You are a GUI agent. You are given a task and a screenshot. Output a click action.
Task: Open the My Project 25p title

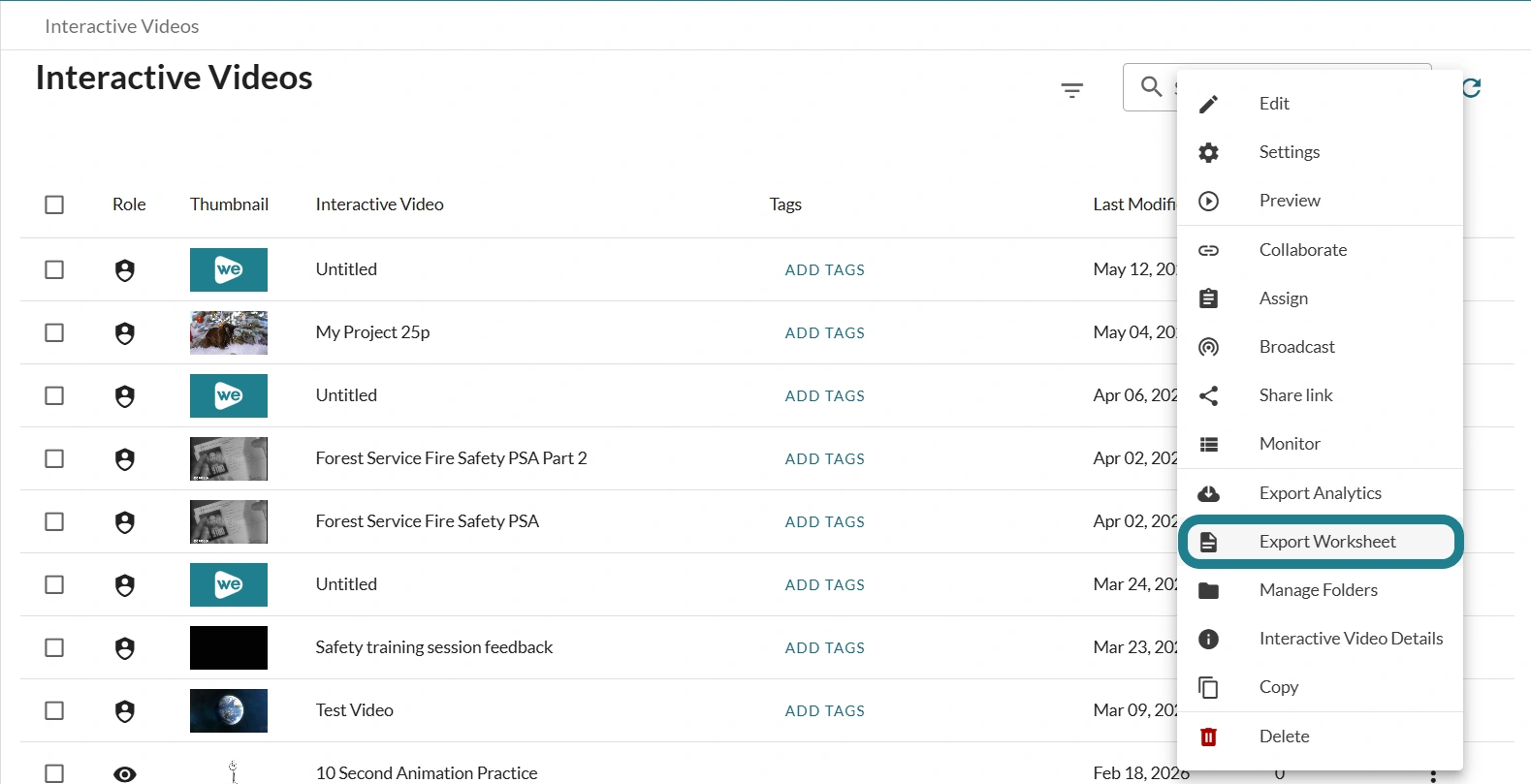coord(372,332)
